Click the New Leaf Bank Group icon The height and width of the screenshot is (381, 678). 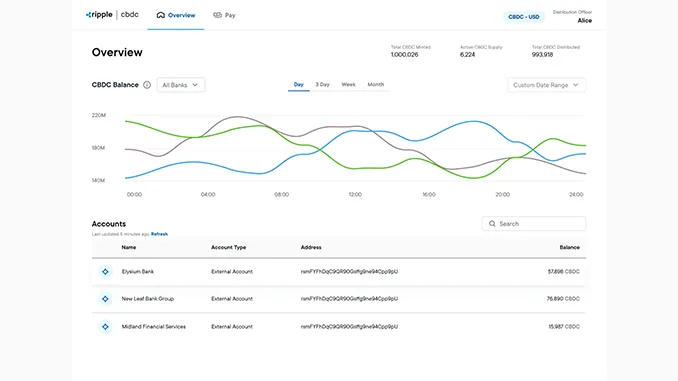(105, 299)
